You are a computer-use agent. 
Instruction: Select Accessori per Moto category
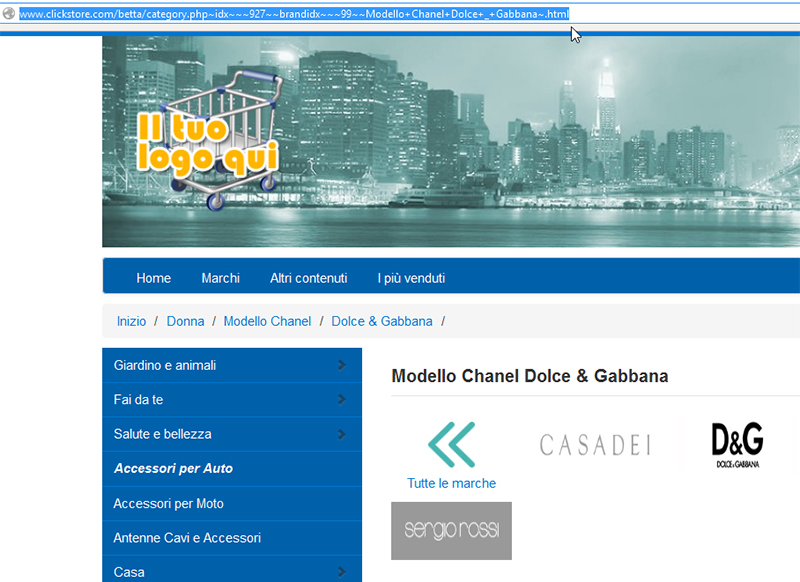pos(232,503)
